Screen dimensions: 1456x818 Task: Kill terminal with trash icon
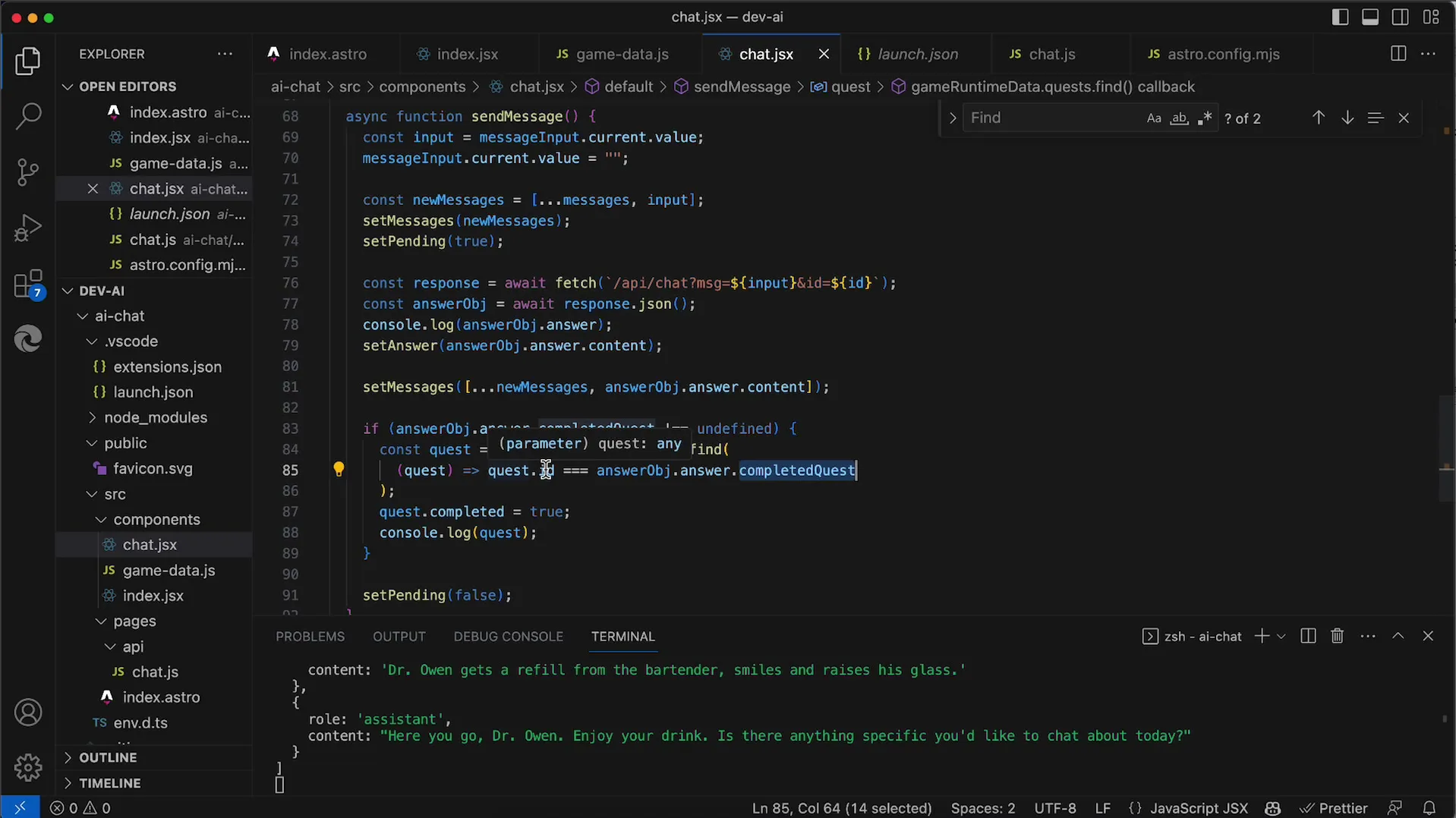tap(1338, 636)
